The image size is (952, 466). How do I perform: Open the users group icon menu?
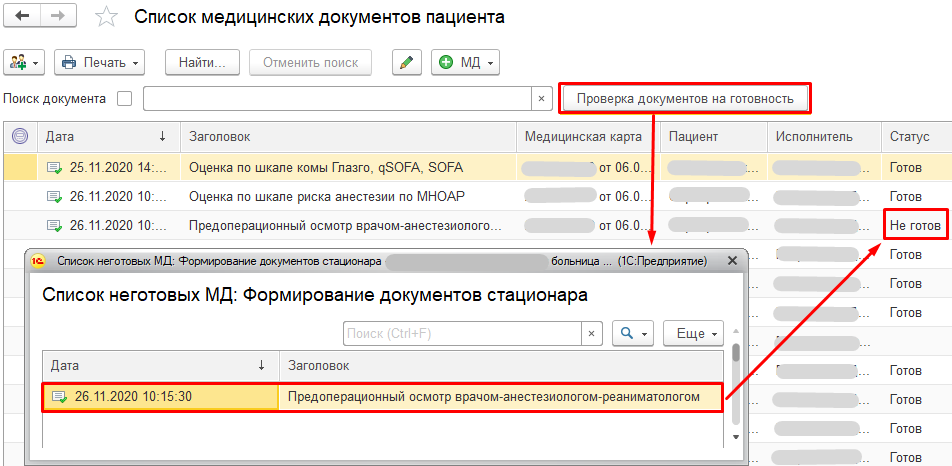(25, 62)
